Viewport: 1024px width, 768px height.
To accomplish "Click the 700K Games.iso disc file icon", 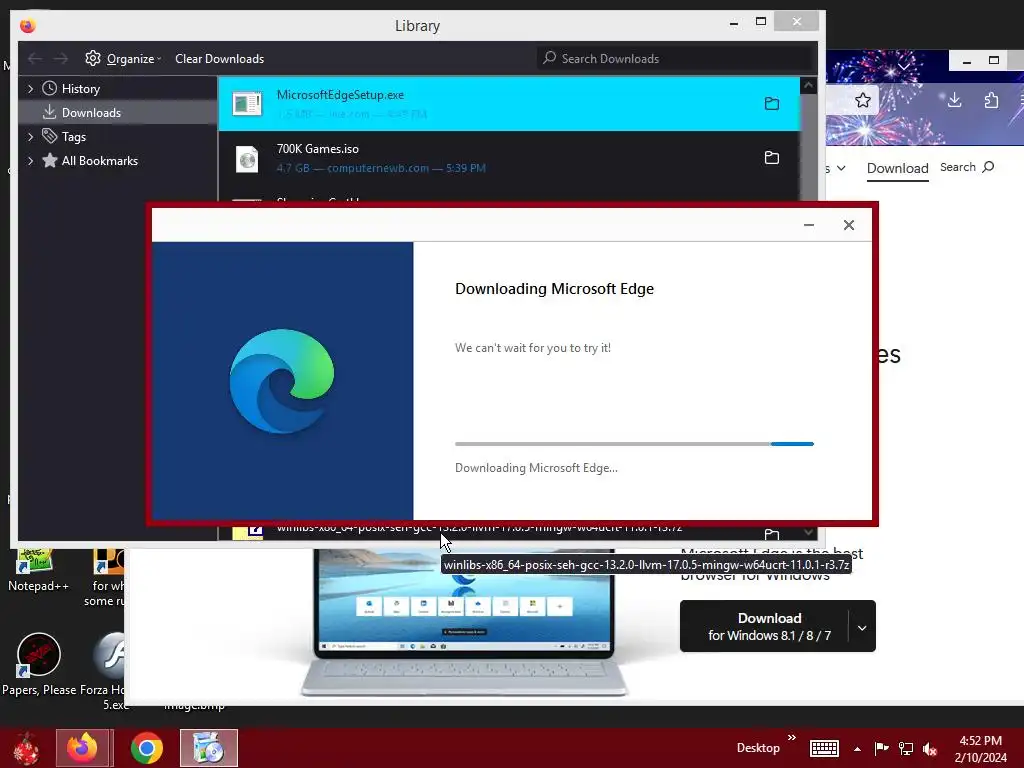I will coord(248,159).
